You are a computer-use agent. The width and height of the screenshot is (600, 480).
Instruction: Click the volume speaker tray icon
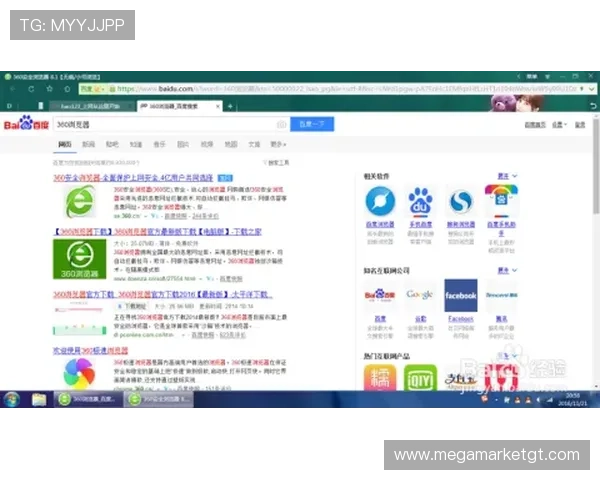(538, 400)
